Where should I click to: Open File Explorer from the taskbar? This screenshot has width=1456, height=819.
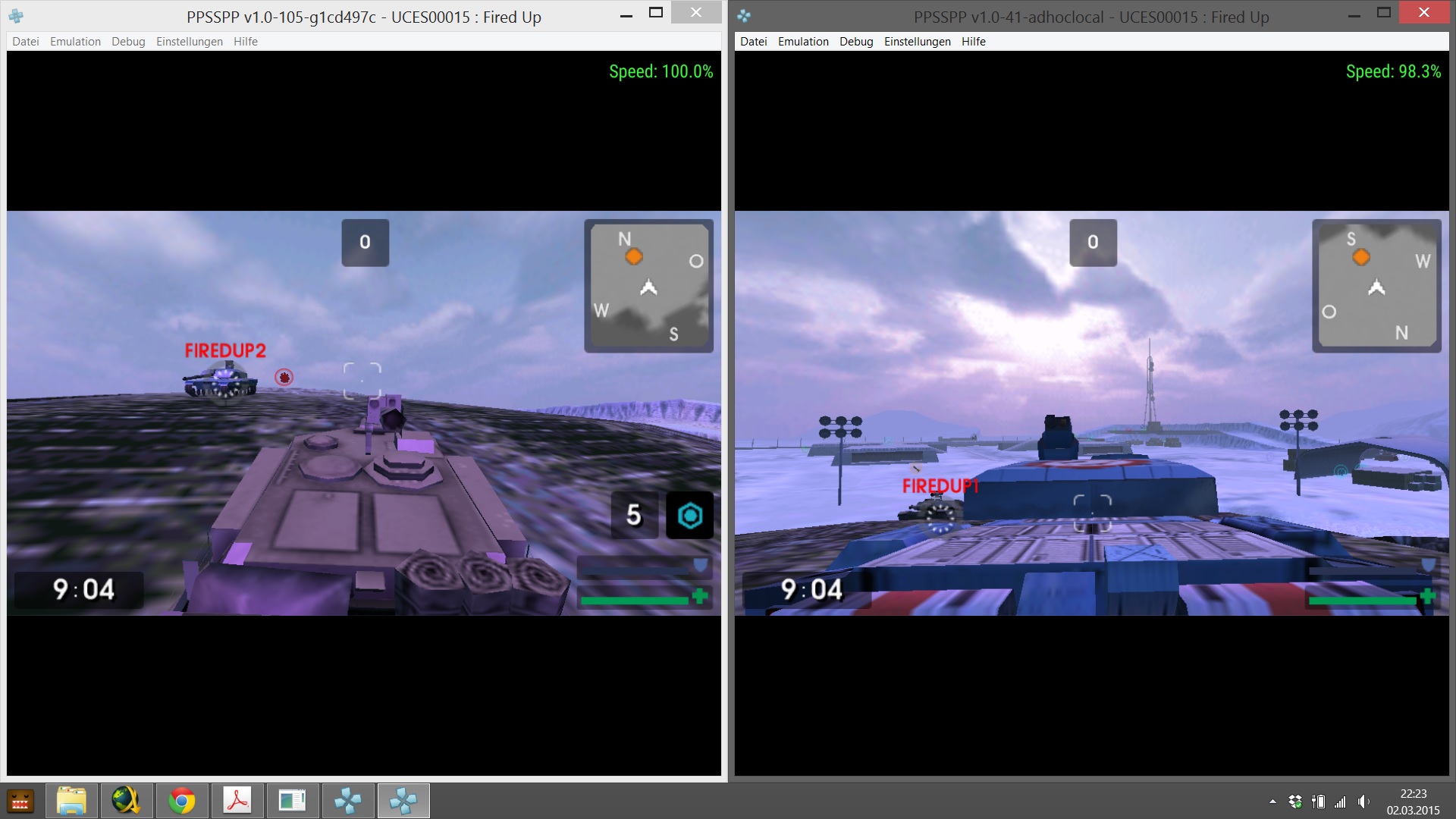pos(71,801)
